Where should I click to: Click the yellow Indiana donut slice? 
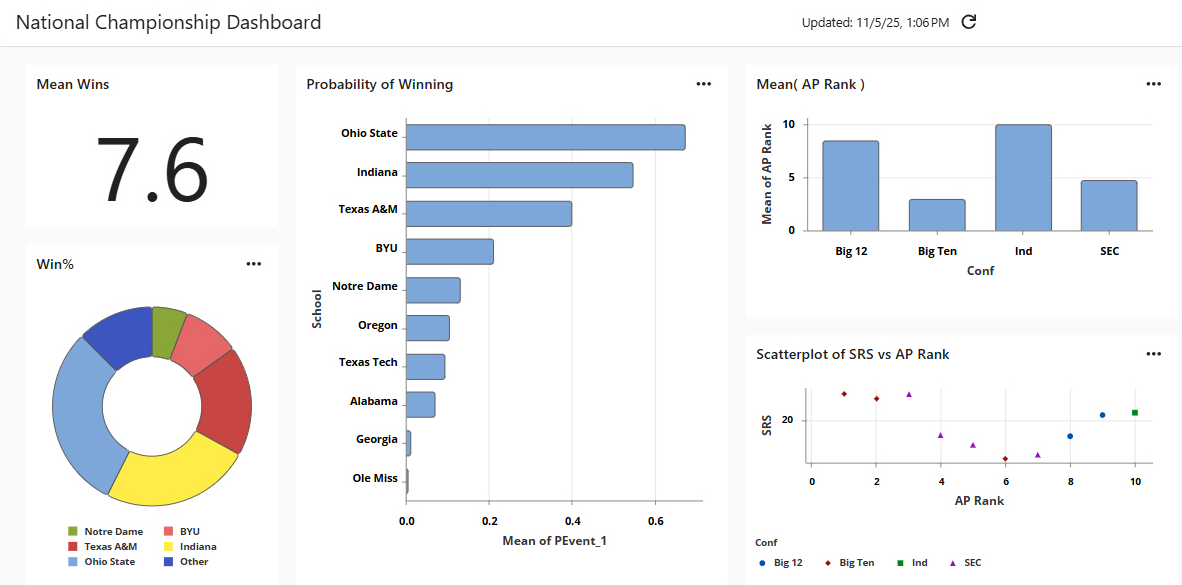[170, 470]
